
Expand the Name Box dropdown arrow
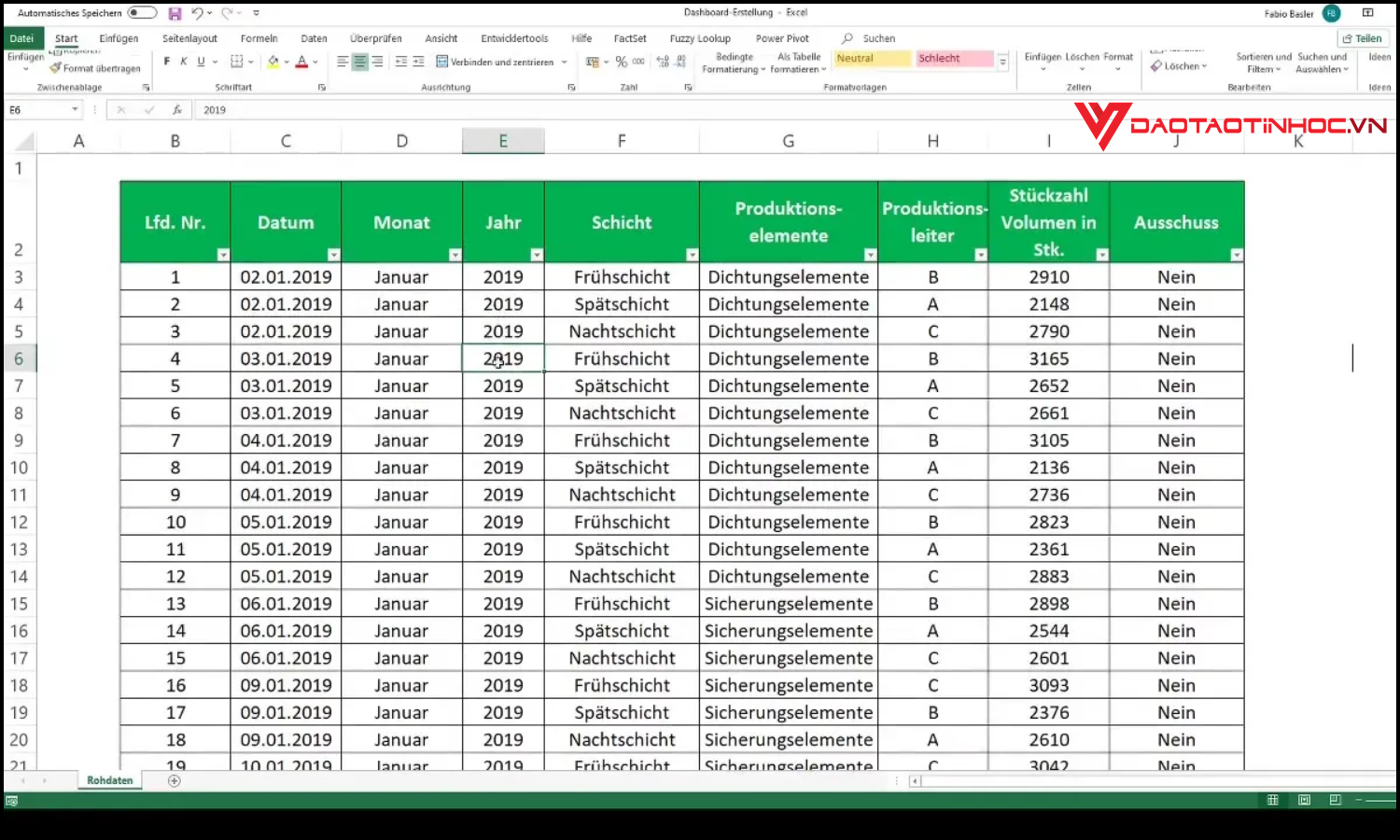[75, 110]
